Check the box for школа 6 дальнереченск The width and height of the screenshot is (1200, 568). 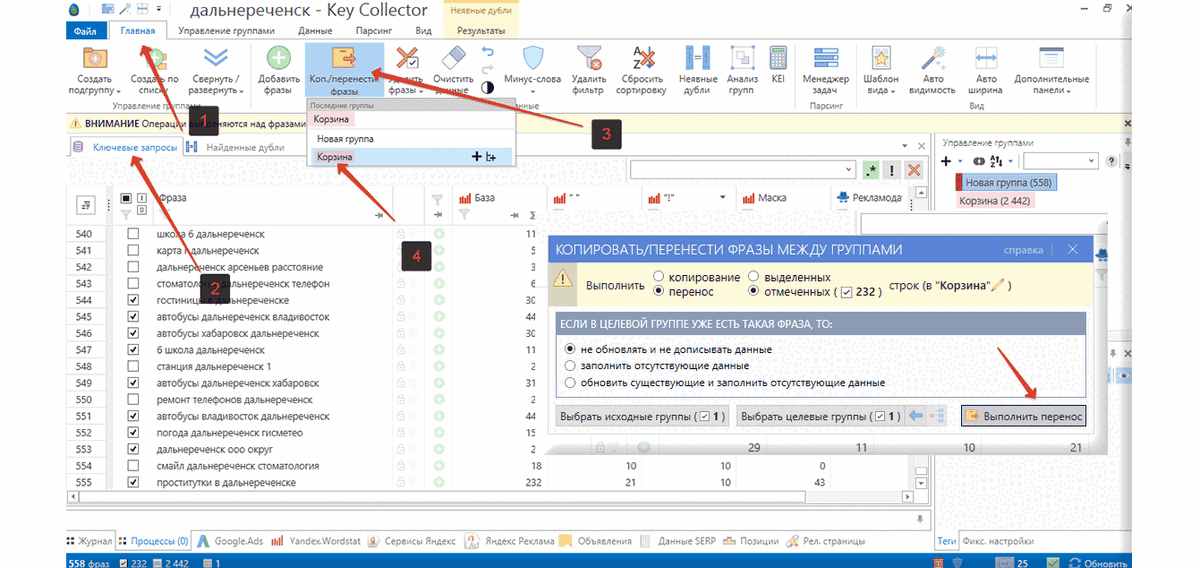tap(133, 234)
